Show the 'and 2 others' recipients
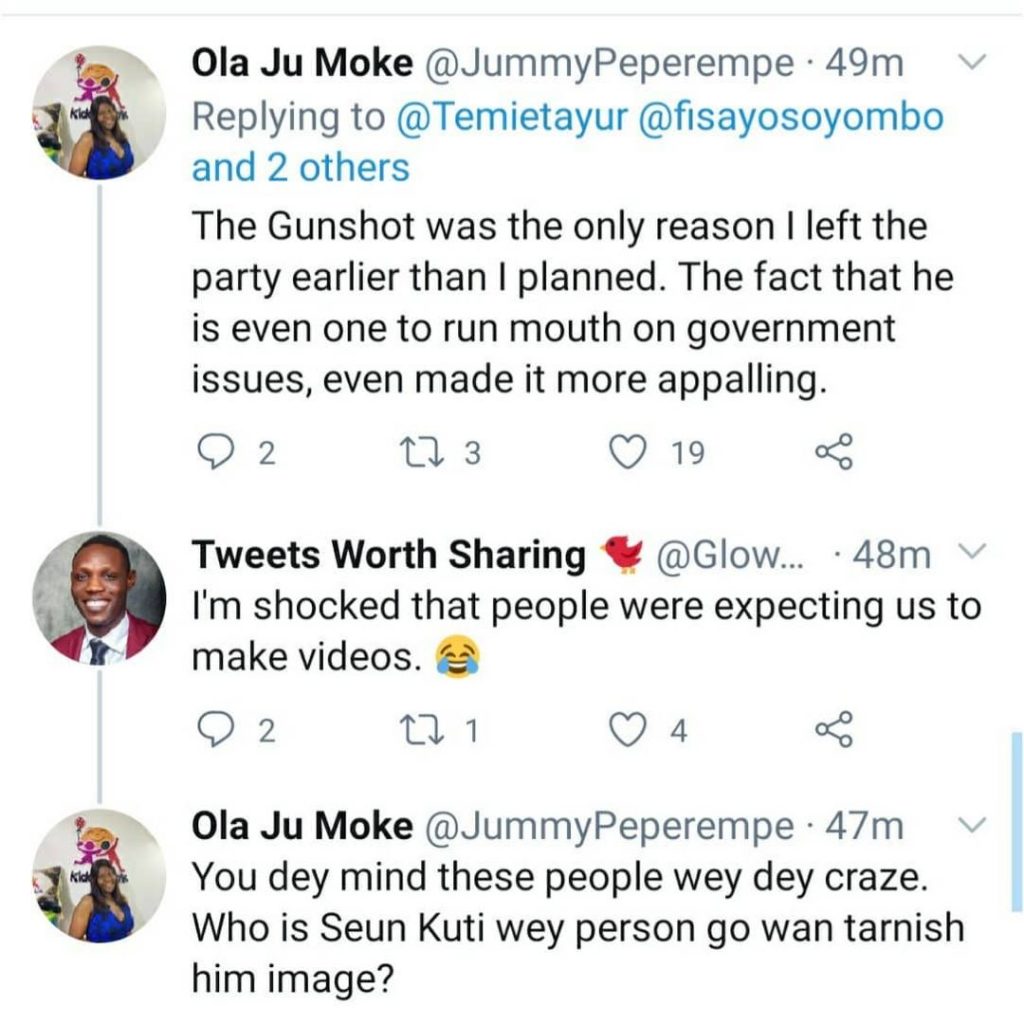1024x1024 pixels. point(300,167)
